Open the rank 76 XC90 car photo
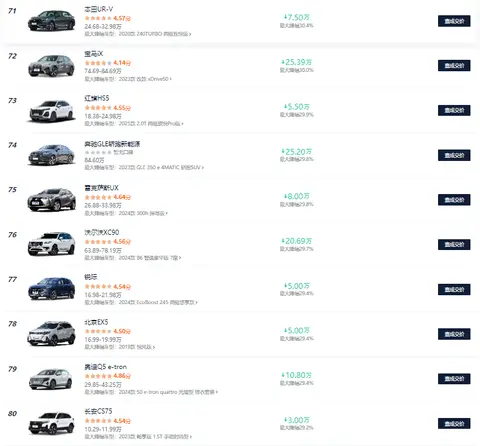This screenshot has width=480, height=446. [51, 244]
